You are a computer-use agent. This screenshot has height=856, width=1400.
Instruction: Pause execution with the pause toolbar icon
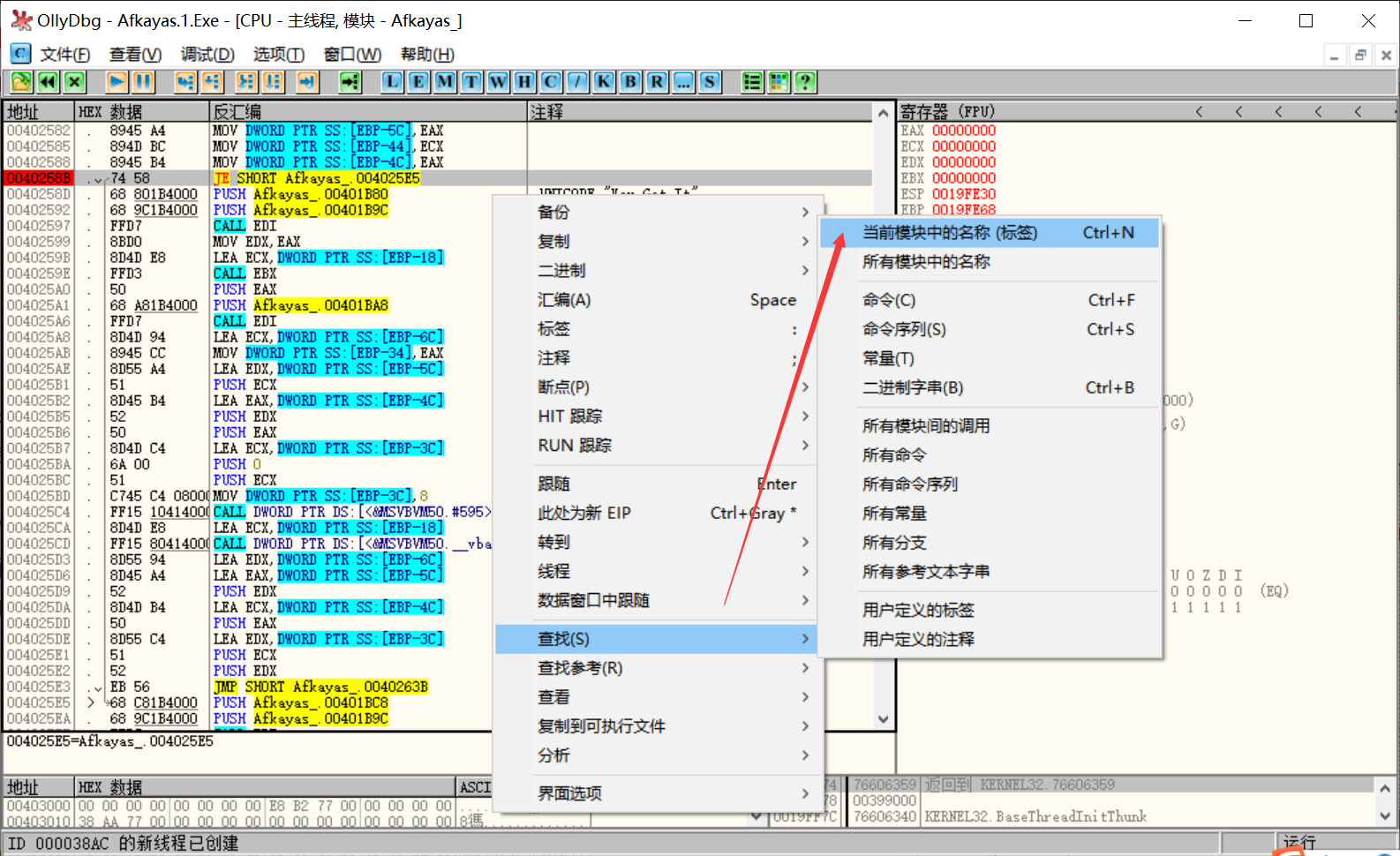click(143, 82)
